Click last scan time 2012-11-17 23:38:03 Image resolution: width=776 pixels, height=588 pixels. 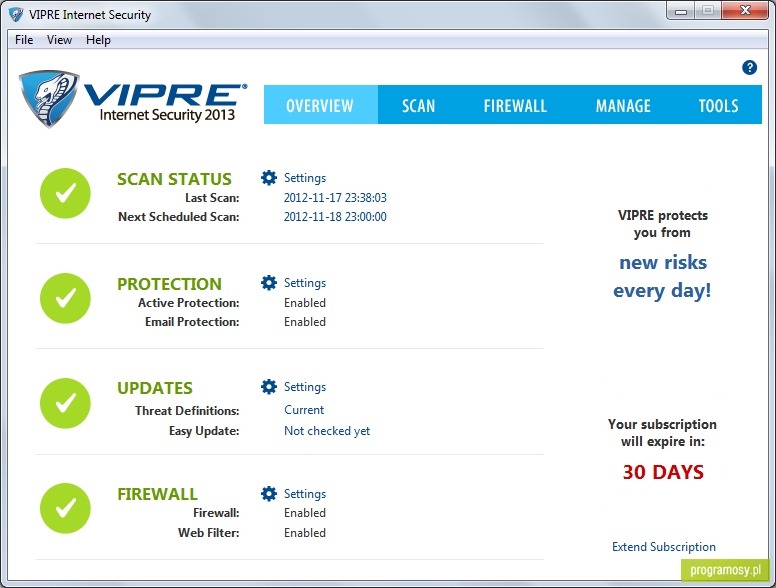coord(335,197)
